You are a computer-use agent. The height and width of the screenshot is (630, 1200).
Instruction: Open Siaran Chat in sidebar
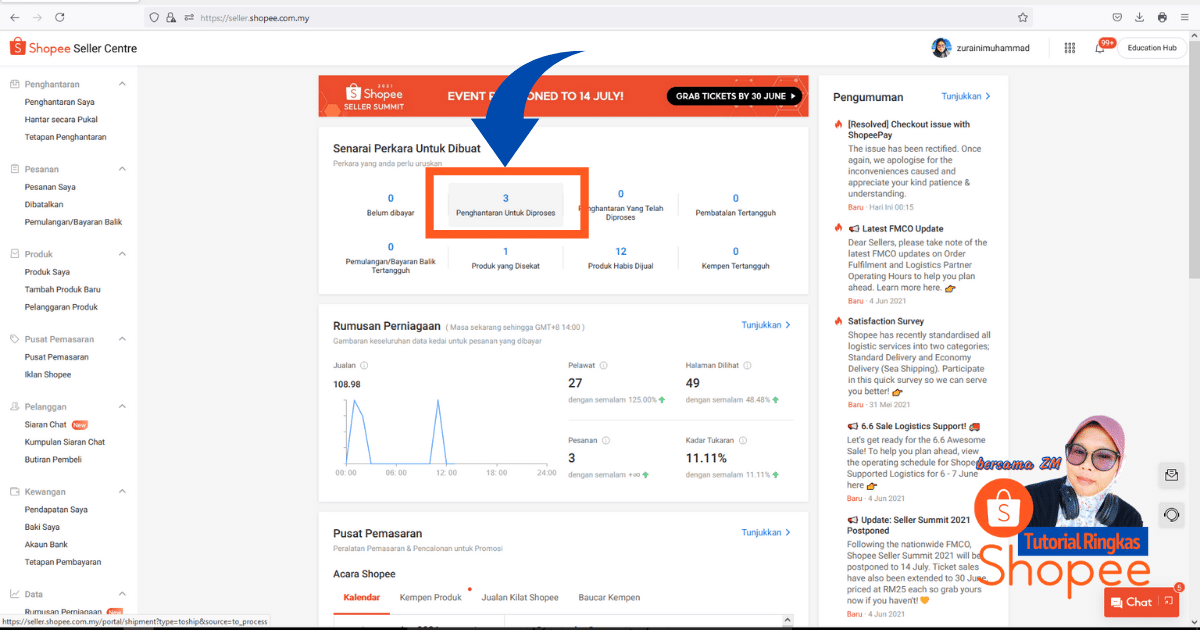(x=46, y=425)
